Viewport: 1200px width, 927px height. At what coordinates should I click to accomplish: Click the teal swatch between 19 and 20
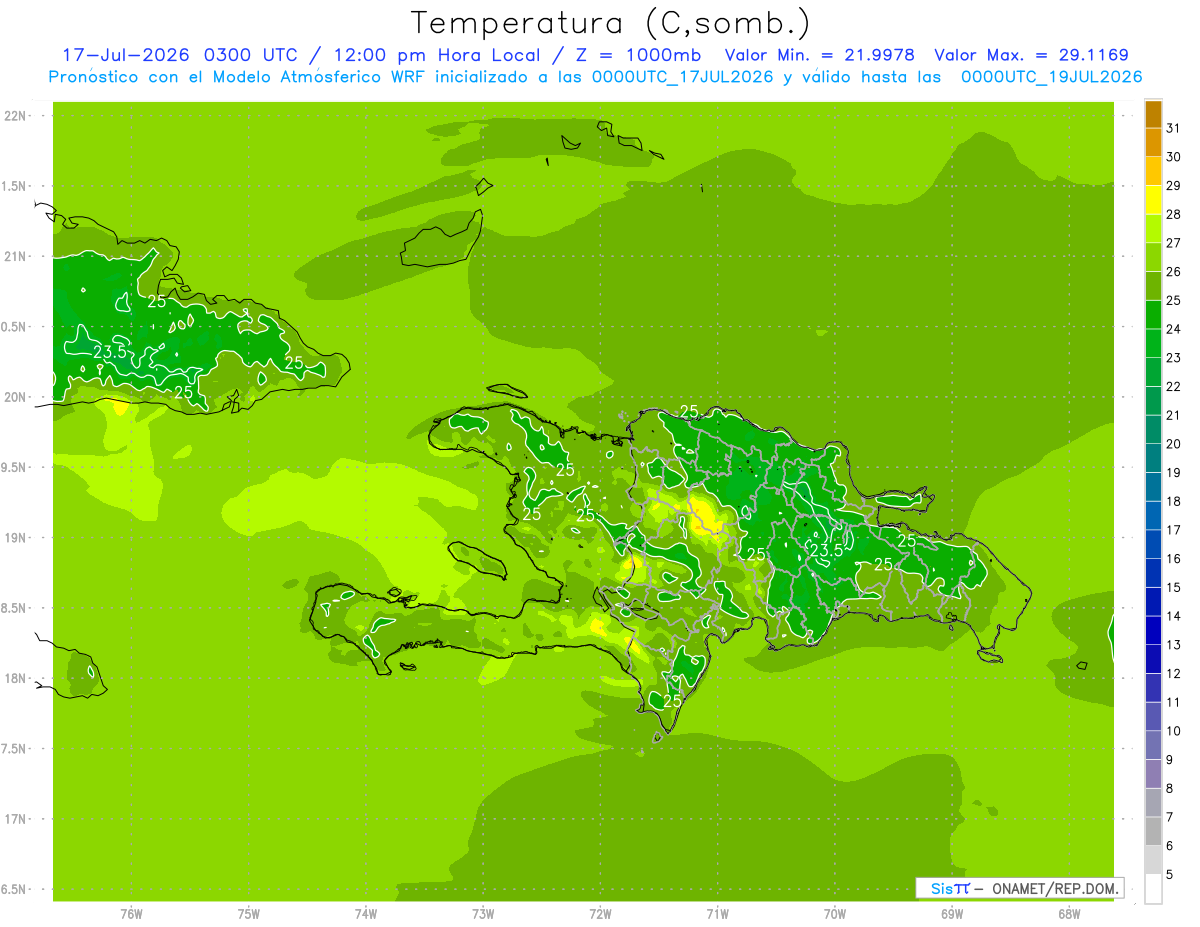[x=1153, y=459]
